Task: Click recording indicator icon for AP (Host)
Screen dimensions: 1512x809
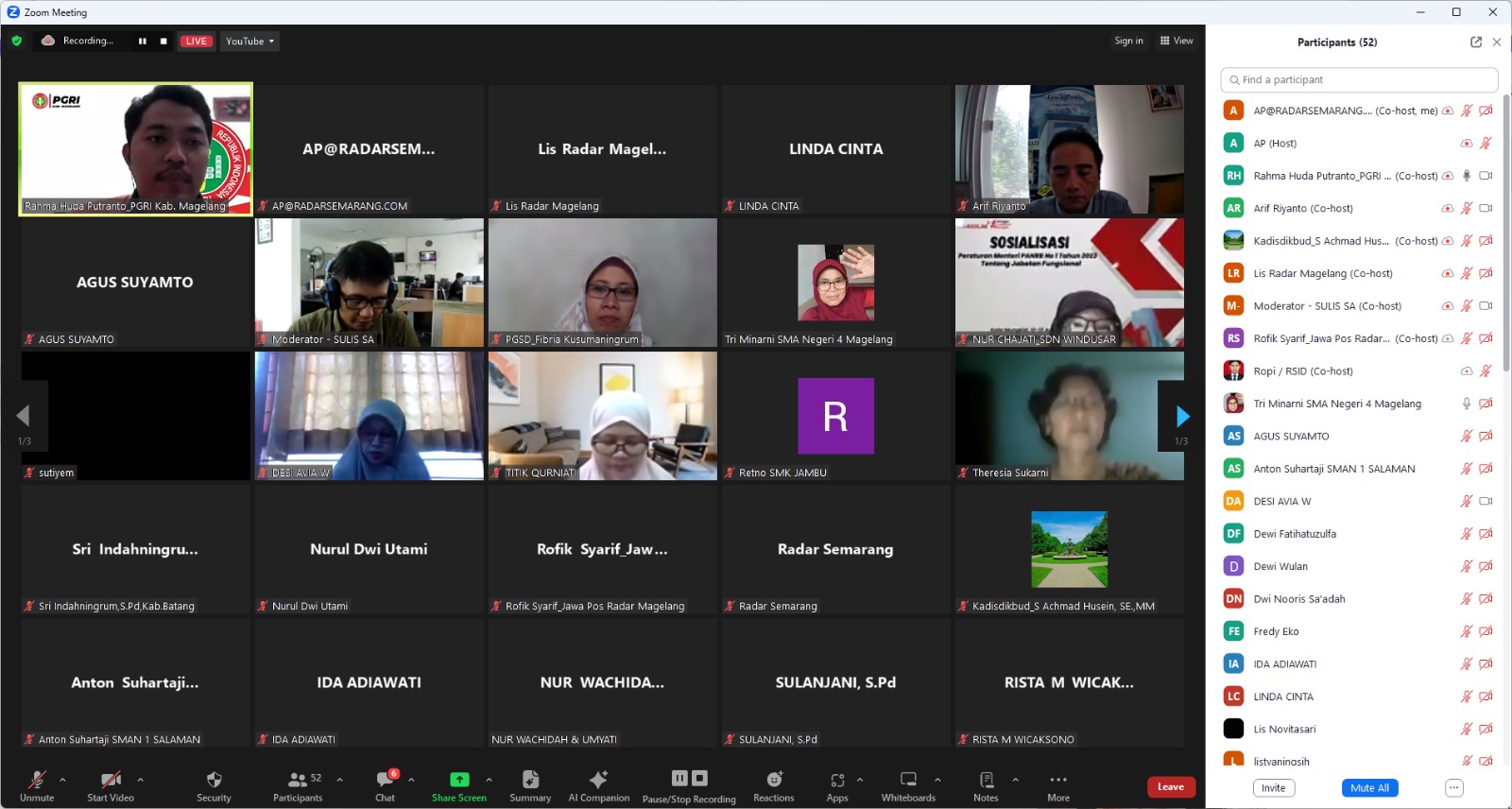Action: point(1467,144)
